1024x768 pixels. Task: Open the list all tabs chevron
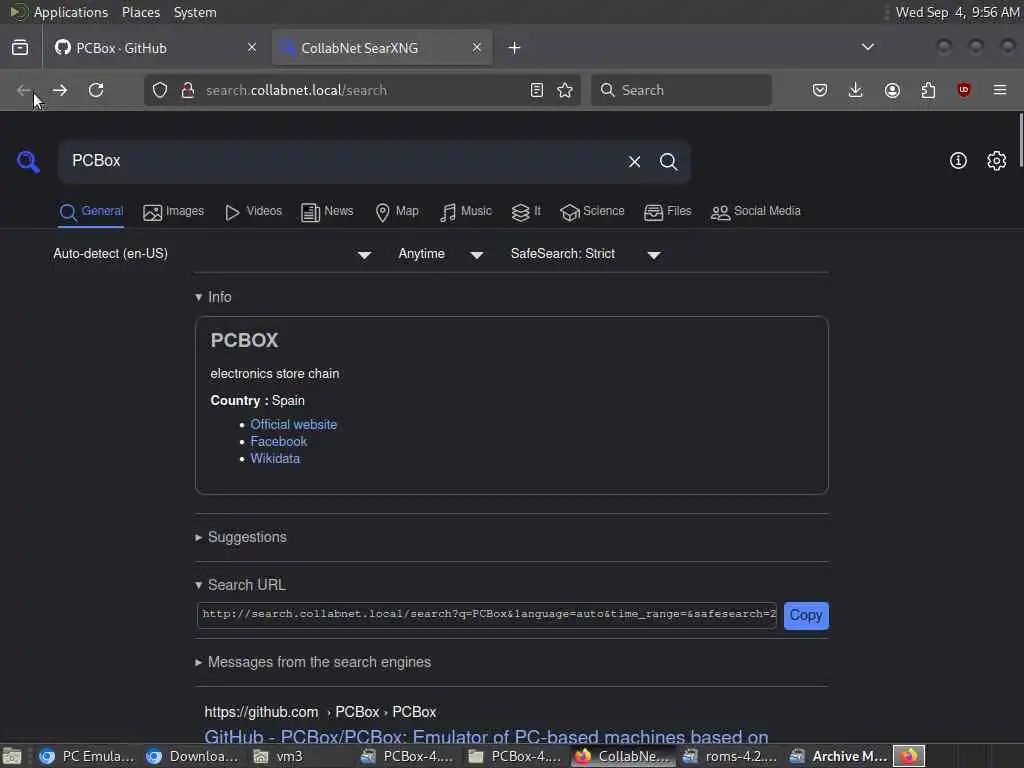[x=867, y=47]
